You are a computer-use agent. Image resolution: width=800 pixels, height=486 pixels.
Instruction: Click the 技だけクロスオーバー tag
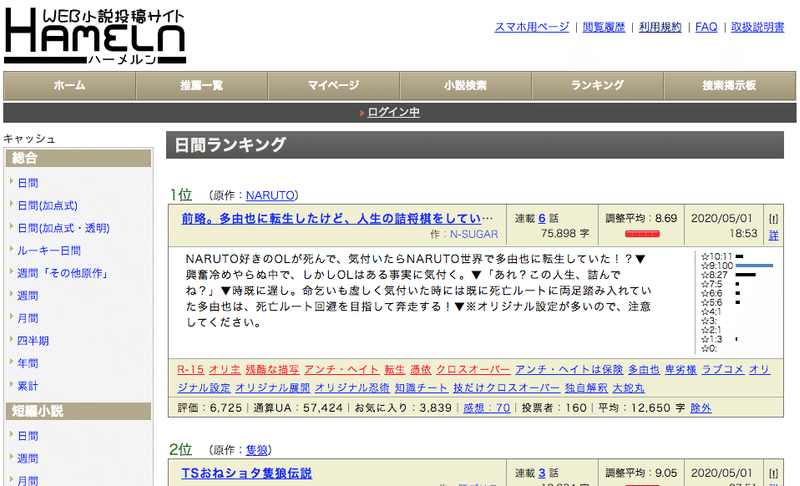tap(507, 388)
